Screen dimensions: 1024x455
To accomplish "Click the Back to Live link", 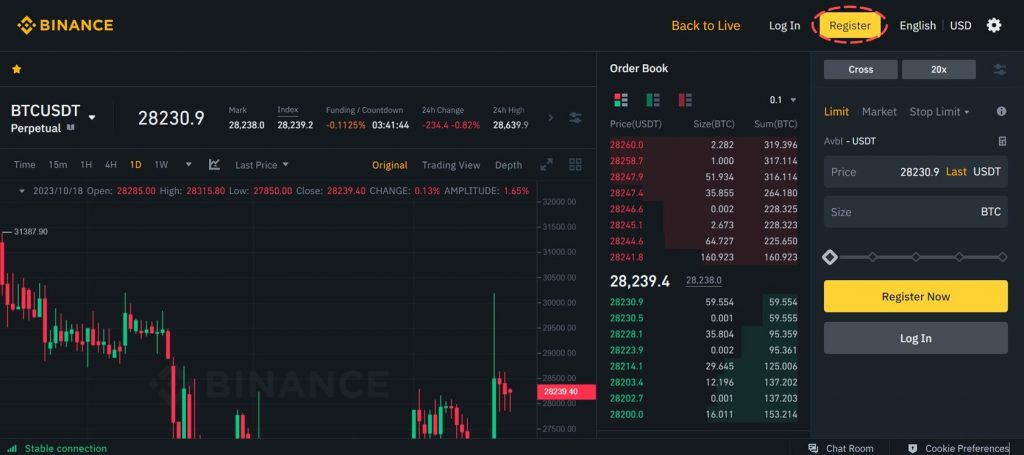I will pos(705,25).
